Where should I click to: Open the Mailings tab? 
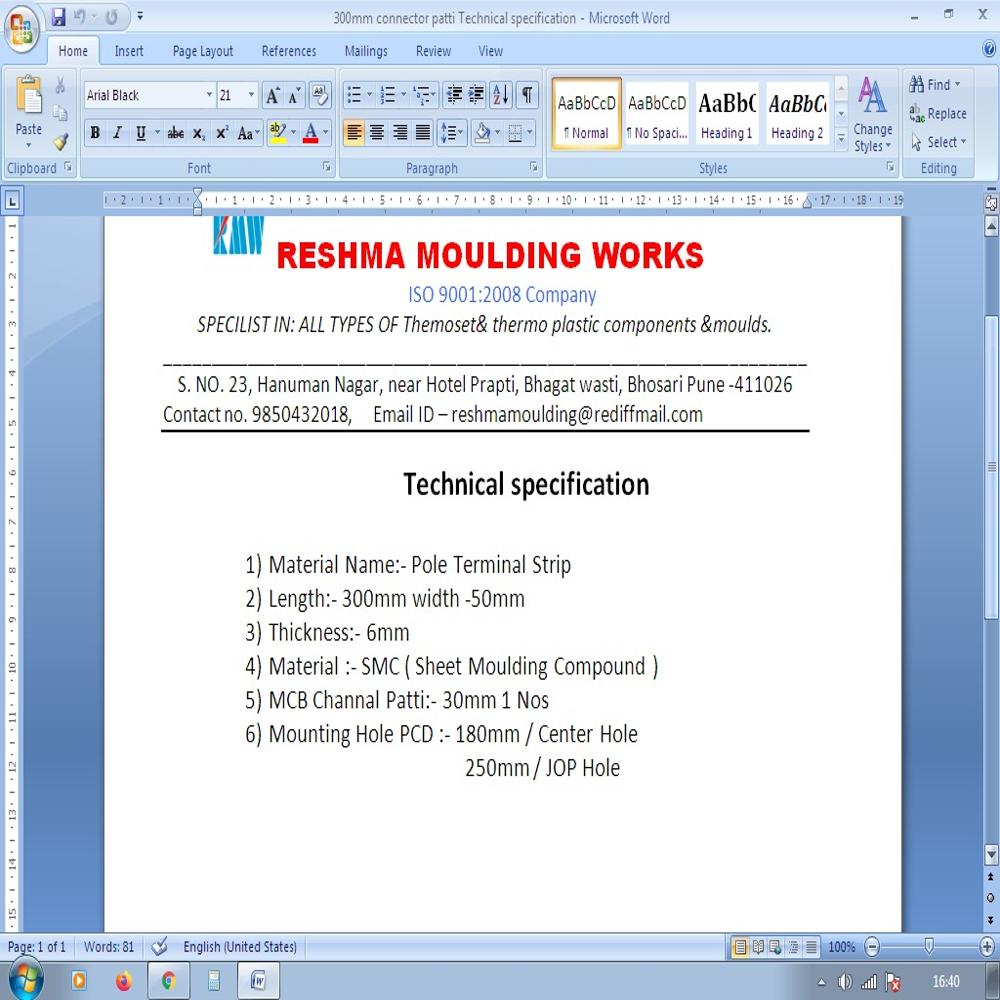[365, 51]
